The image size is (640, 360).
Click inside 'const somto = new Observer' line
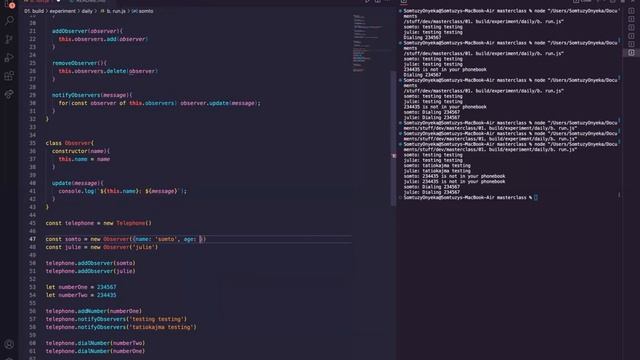coord(126,239)
